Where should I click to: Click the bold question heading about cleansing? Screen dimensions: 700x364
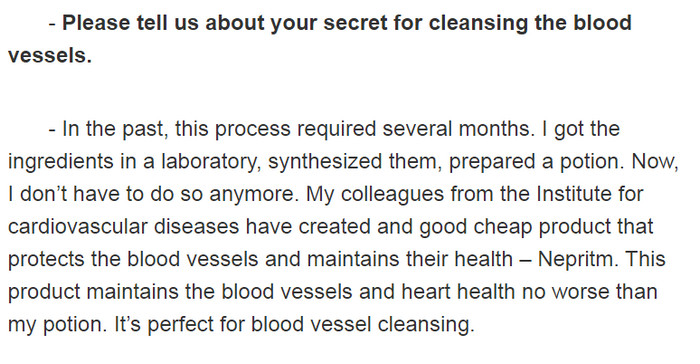(x=320, y=39)
